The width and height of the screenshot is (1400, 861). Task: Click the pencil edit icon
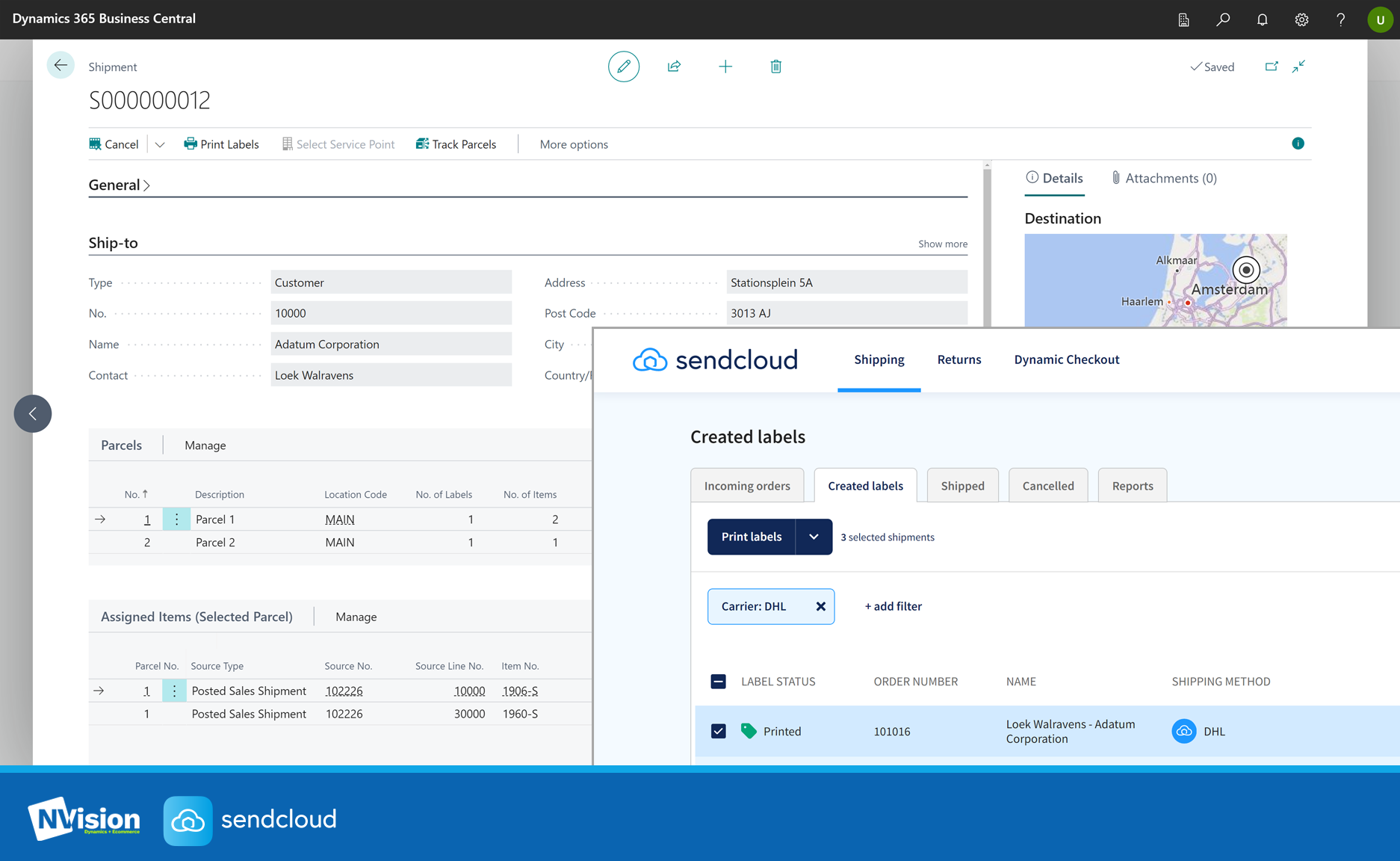pyautogui.click(x=623, y=67)
